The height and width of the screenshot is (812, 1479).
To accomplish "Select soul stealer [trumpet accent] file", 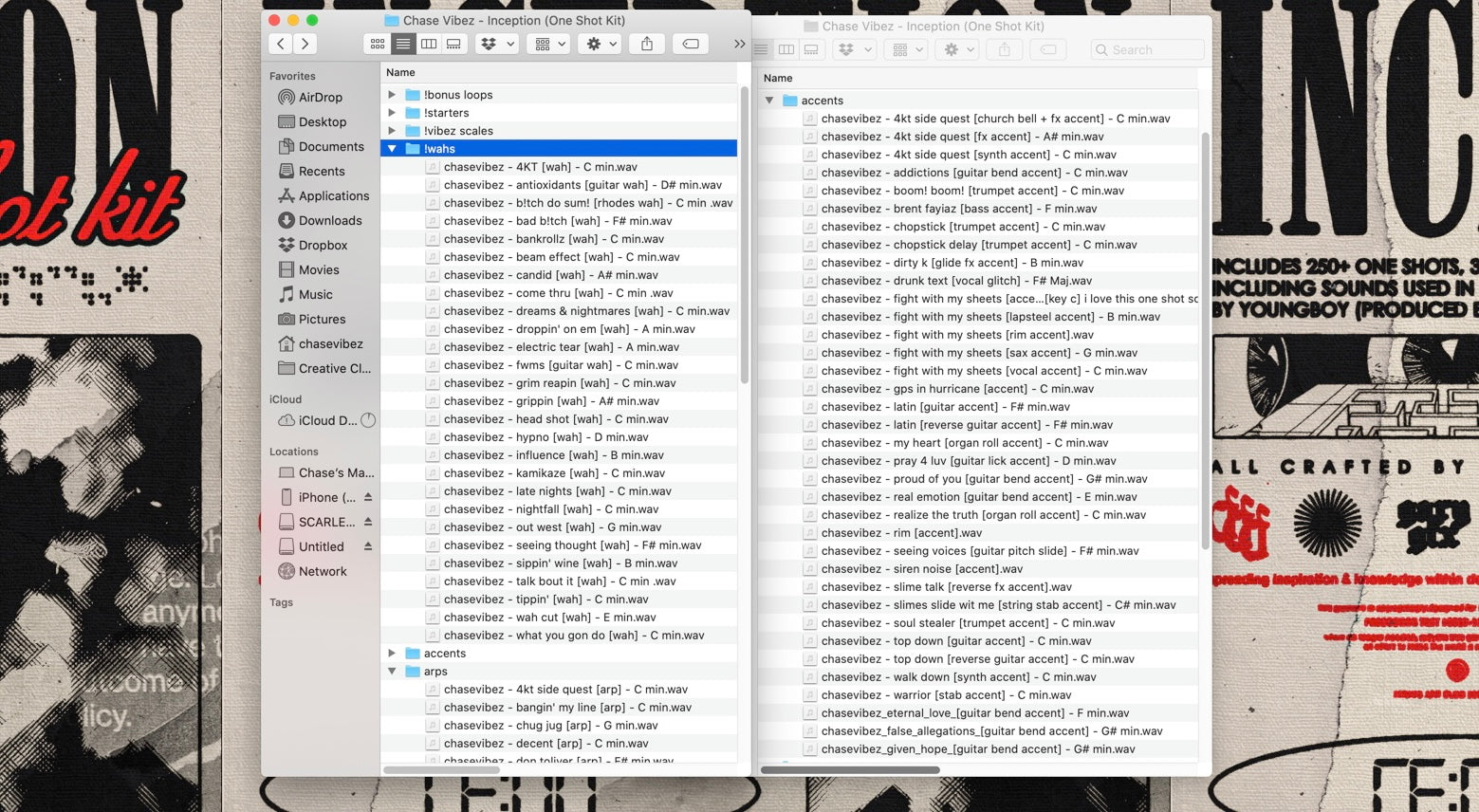I will (x=978, y=623).
